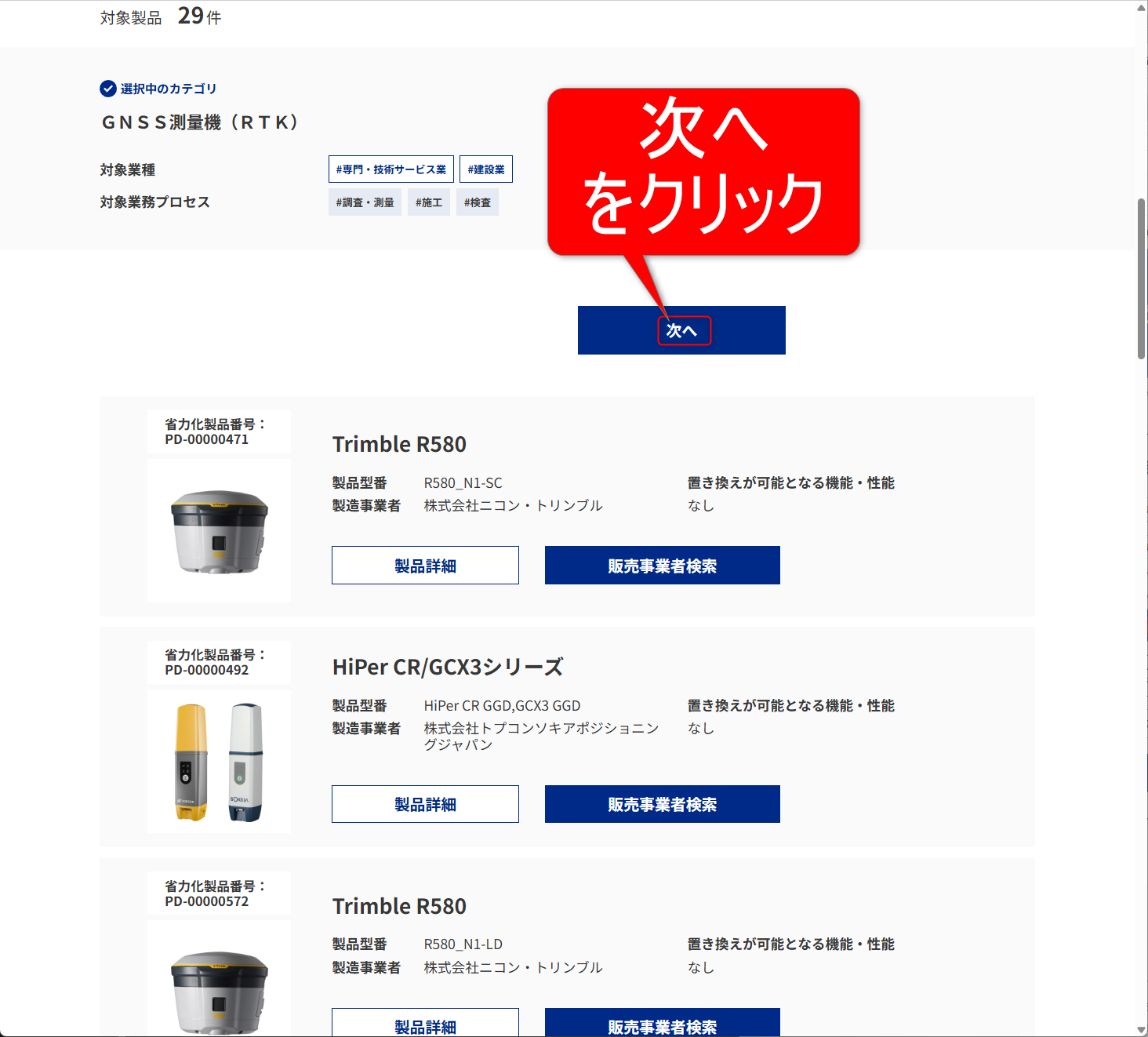The width and height of the screenshot is (1148, 1037).
Task: Click the #調査・測量 process tag
Action: pos(365,202)
